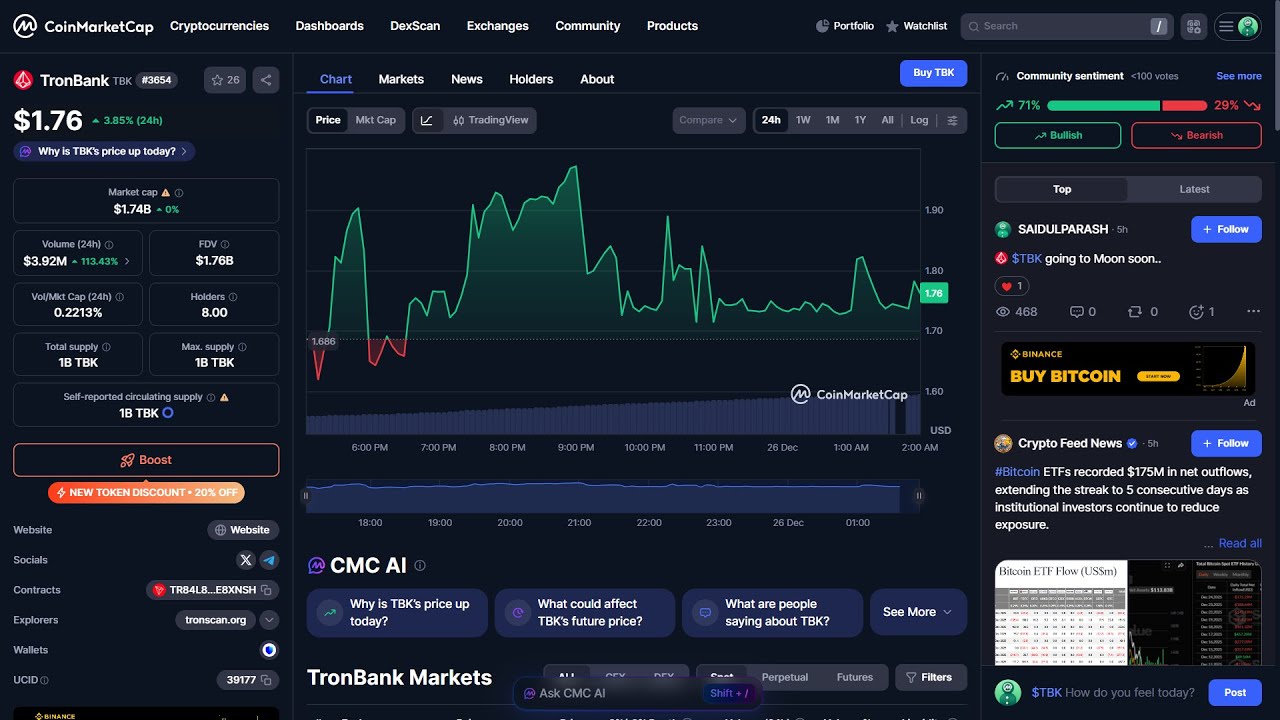This screenshot has height=720, width=1280.
Task: Open Portfolio pie chart link
Action: (x=845, y=26)
